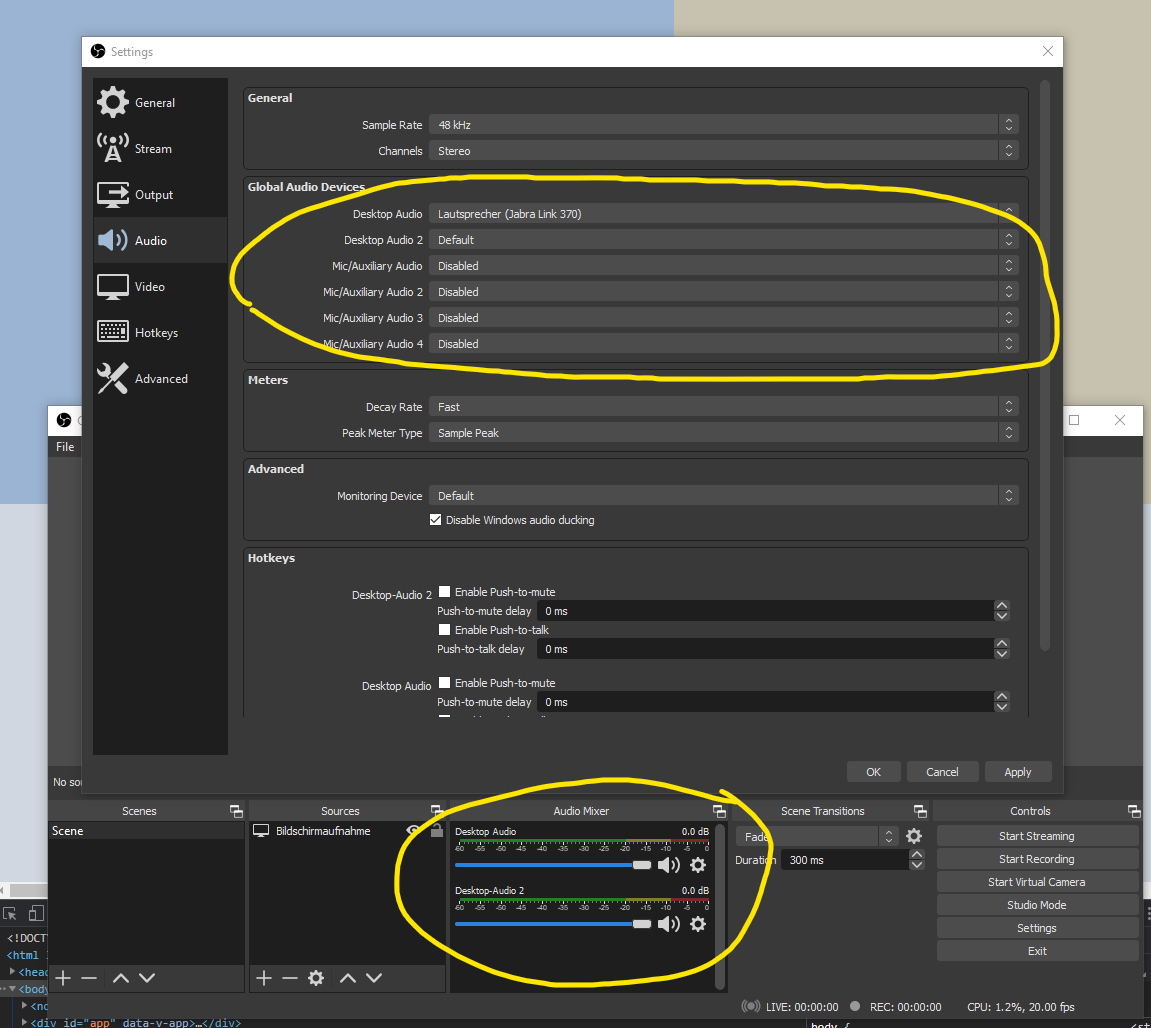The image size is (1151, 1028).
Task: Enable Push-to-mute for Desktop Audio
Action: 444,682
